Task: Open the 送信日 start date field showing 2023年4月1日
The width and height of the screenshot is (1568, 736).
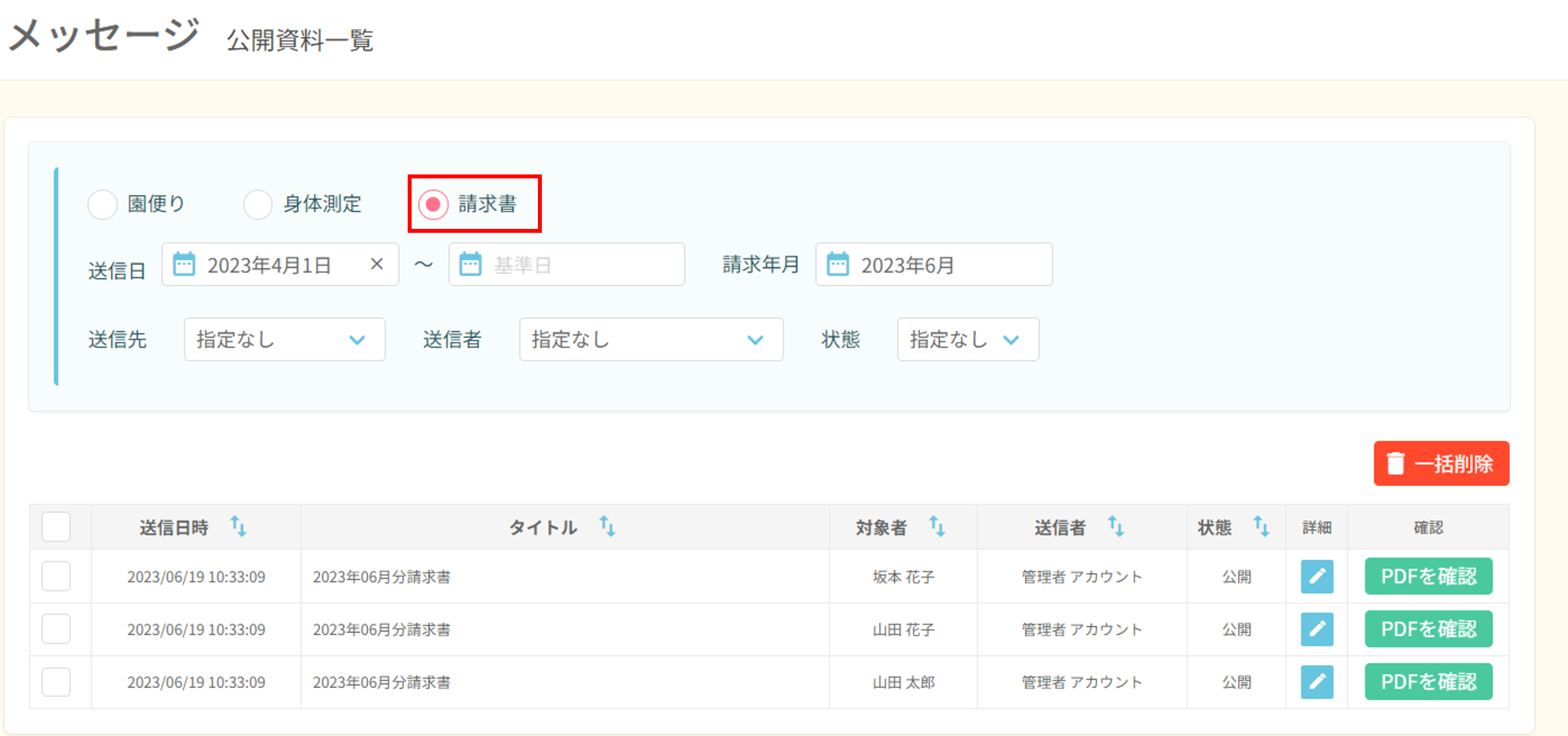Action: click(280, 264)
